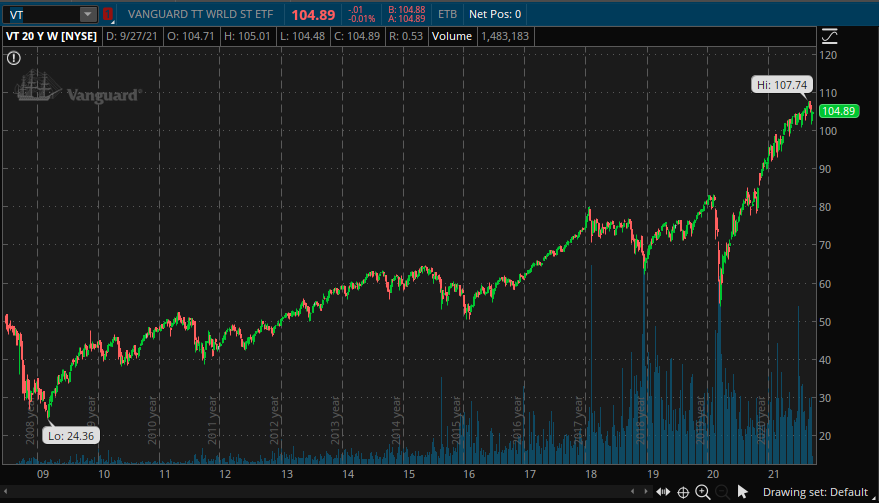
Task: Click the small right scroll arrow near the pan icon
Action: pyautogui.click(x=646, y=492)
